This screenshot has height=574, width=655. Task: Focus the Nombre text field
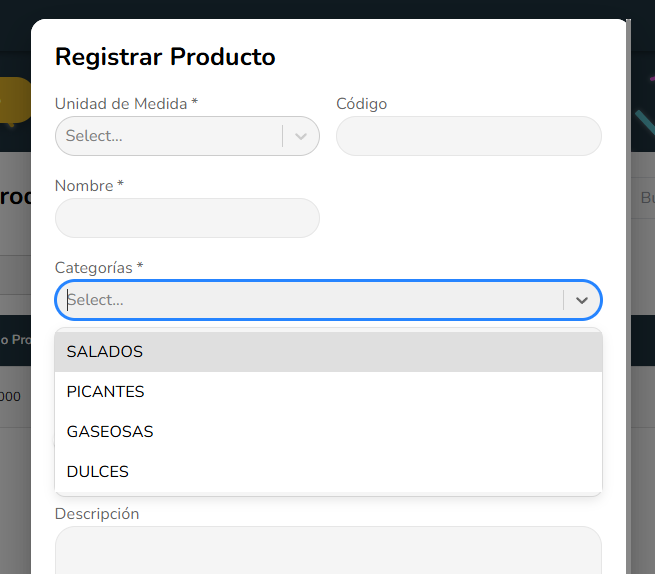[187, 218]
